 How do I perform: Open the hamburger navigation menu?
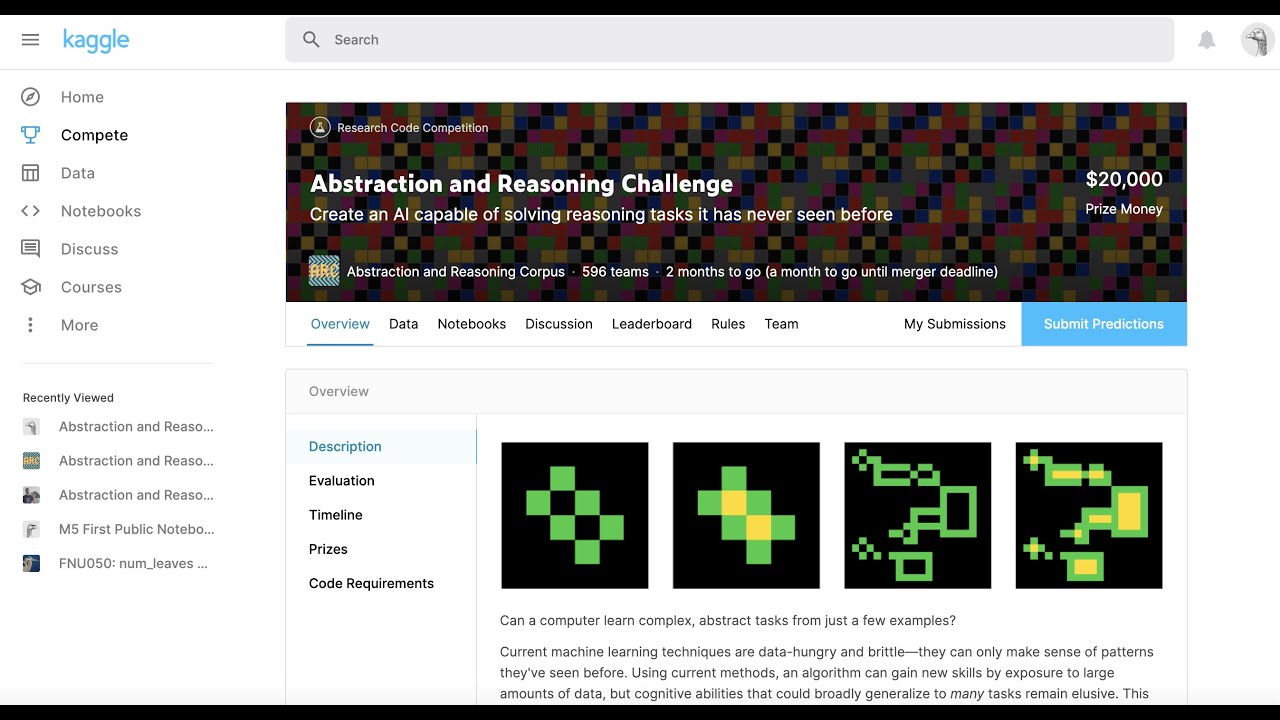(x=30, y=40)
